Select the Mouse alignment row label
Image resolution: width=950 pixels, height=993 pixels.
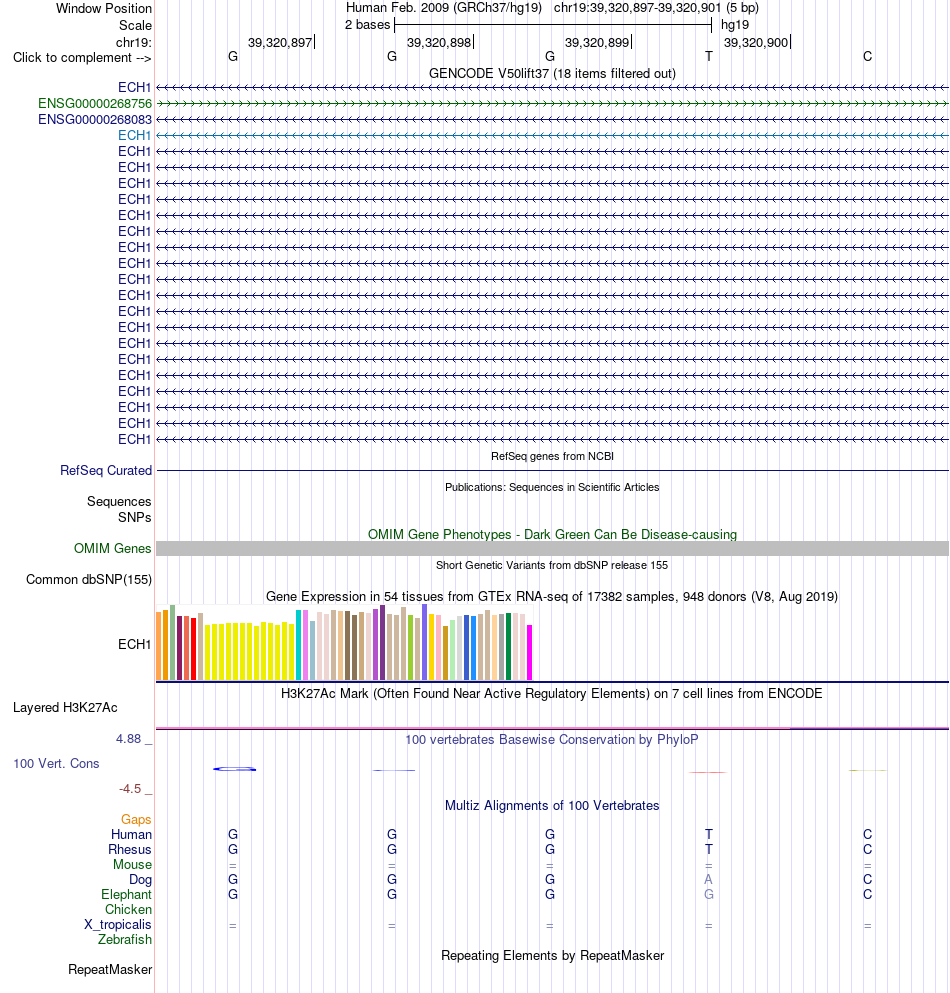click(x=132, y=864)
